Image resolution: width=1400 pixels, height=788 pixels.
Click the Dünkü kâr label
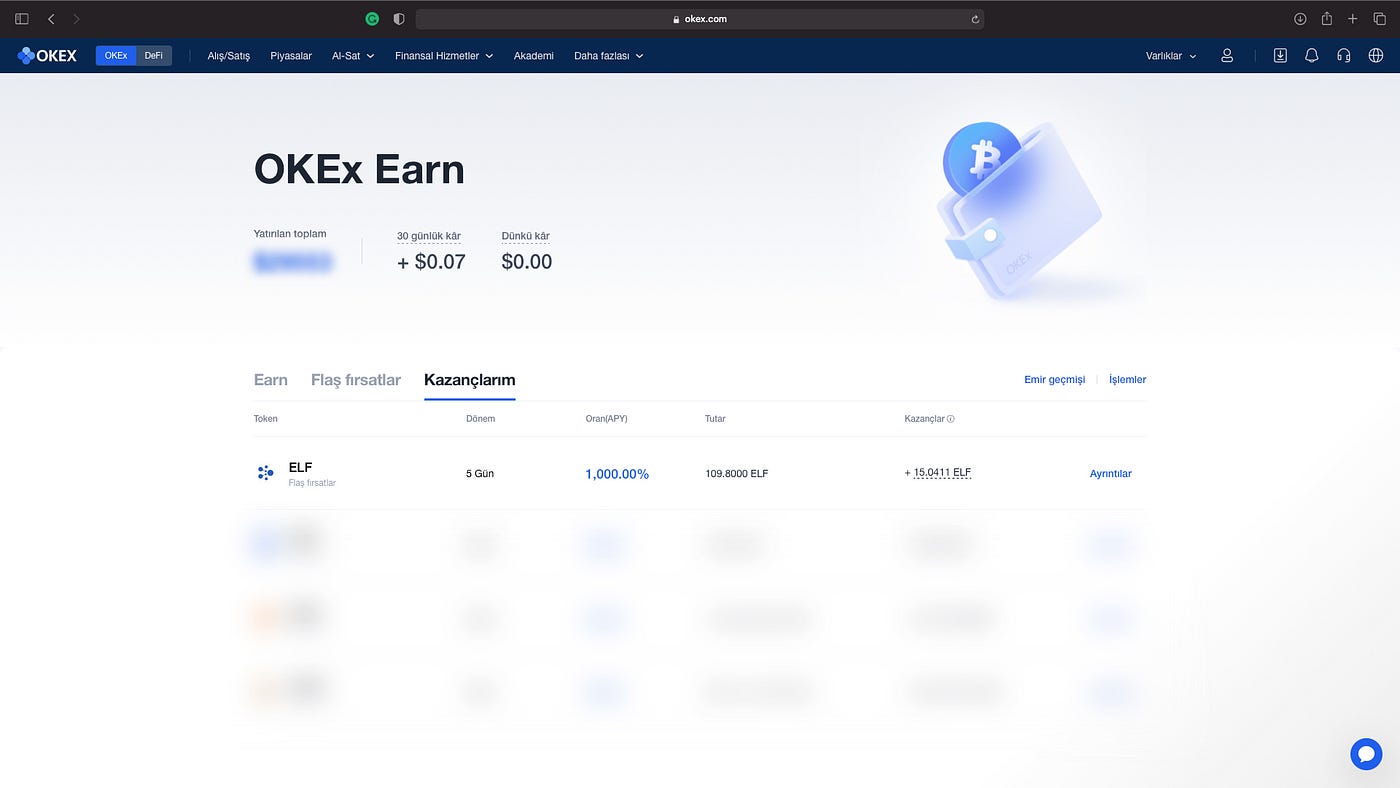tap(526, 236)
